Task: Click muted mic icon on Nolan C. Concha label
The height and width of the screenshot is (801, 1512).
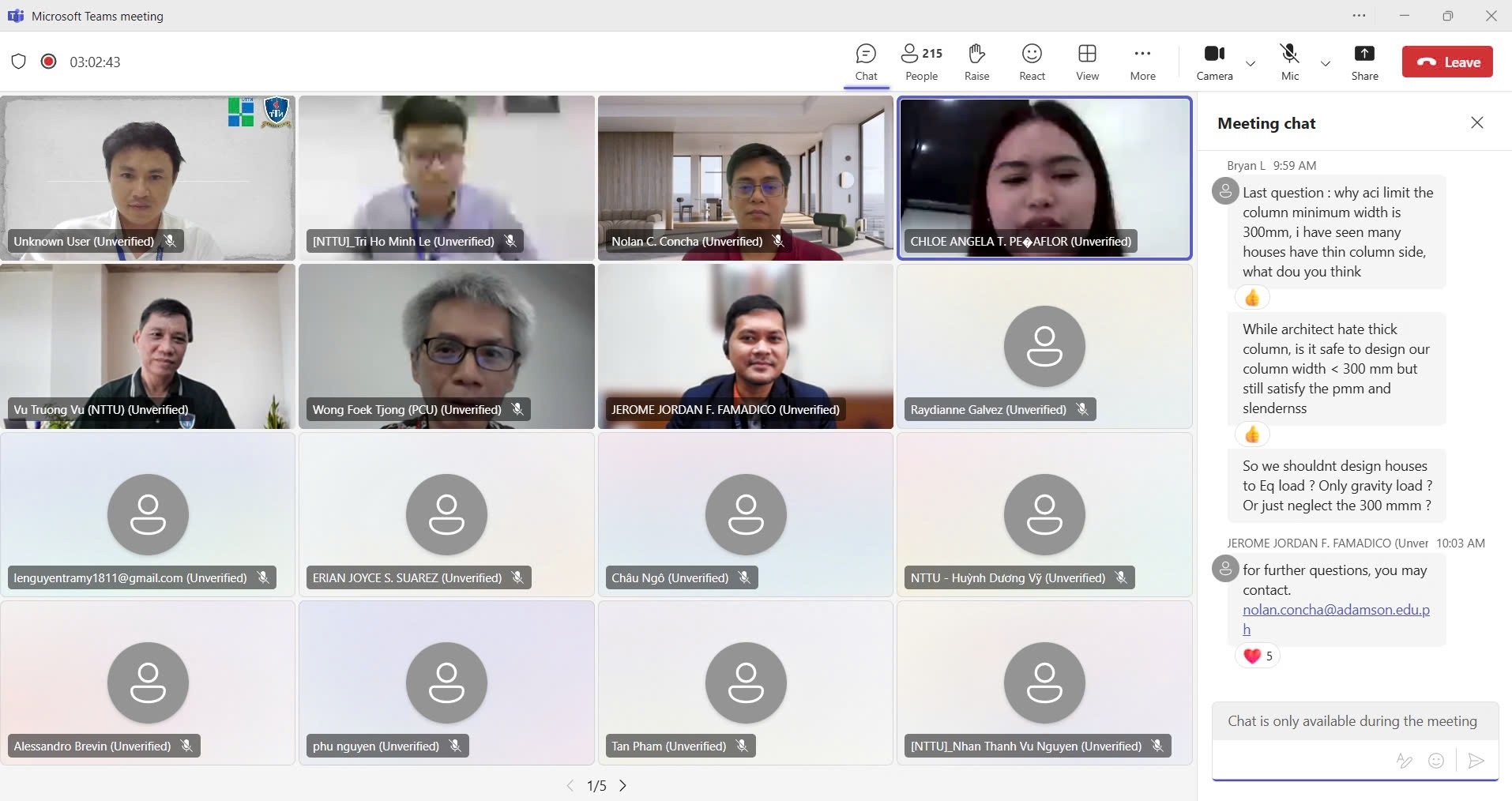Action: point(778,241)
